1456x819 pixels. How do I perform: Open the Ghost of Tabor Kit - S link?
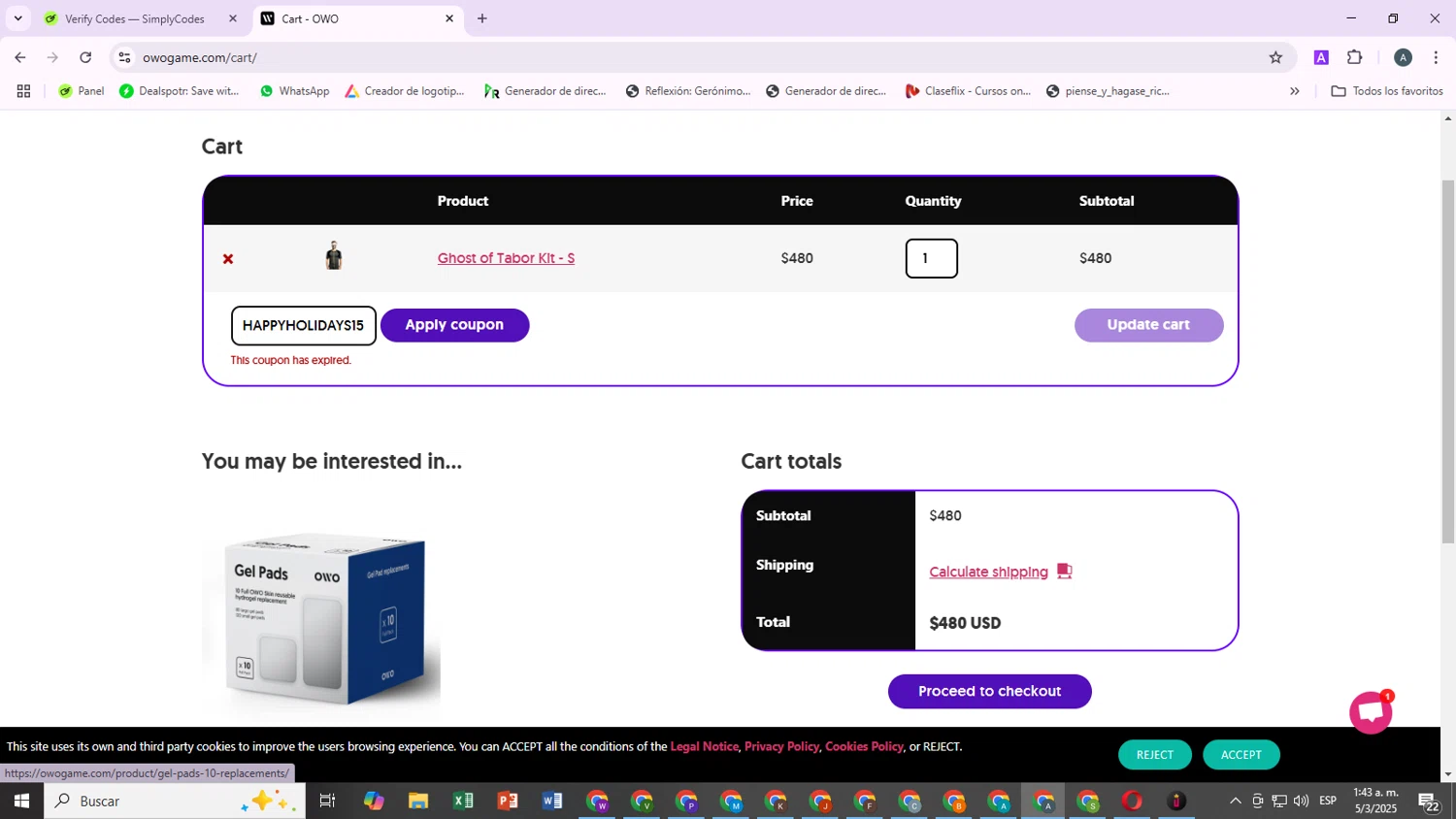click(x=506, y=258)
